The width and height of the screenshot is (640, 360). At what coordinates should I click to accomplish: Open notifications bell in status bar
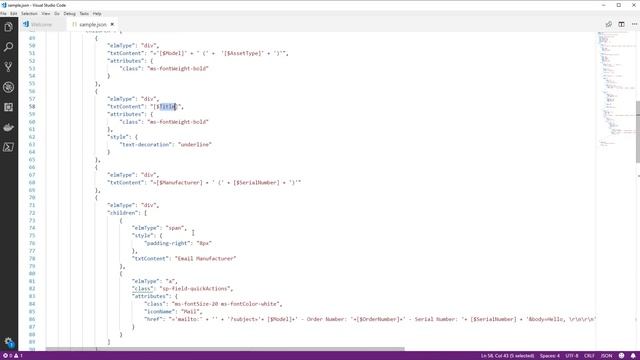coord(633,356)
